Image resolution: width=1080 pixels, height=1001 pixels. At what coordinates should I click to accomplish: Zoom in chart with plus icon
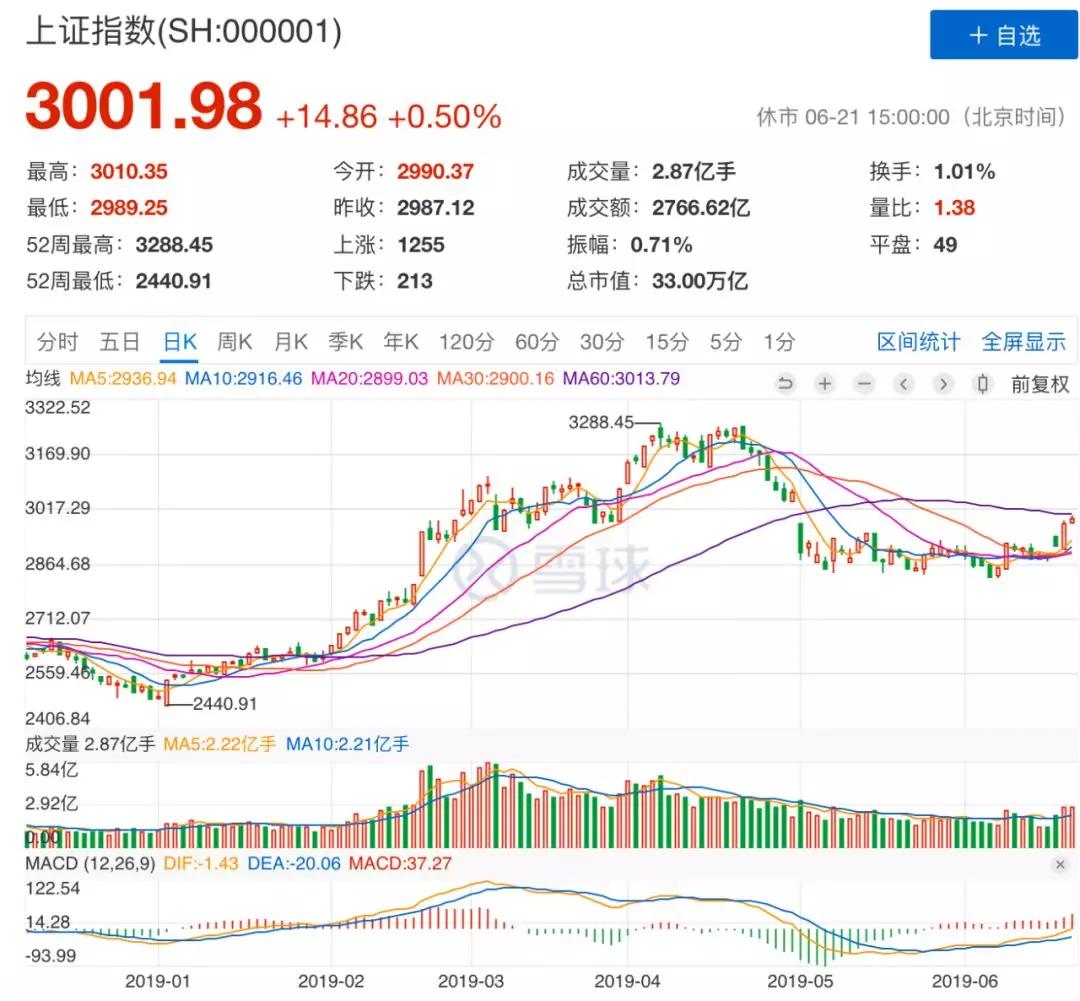pyautogui.click(x=824, y=384)
